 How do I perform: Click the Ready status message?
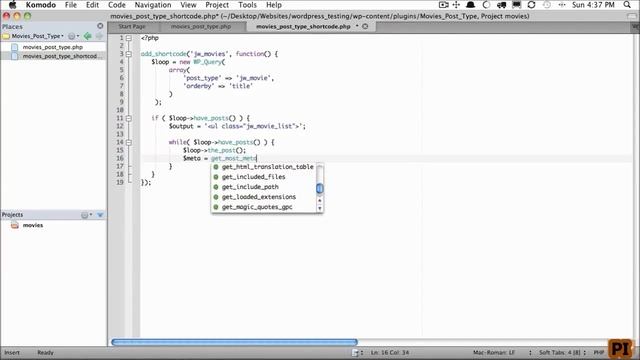[x=45, y=353]
